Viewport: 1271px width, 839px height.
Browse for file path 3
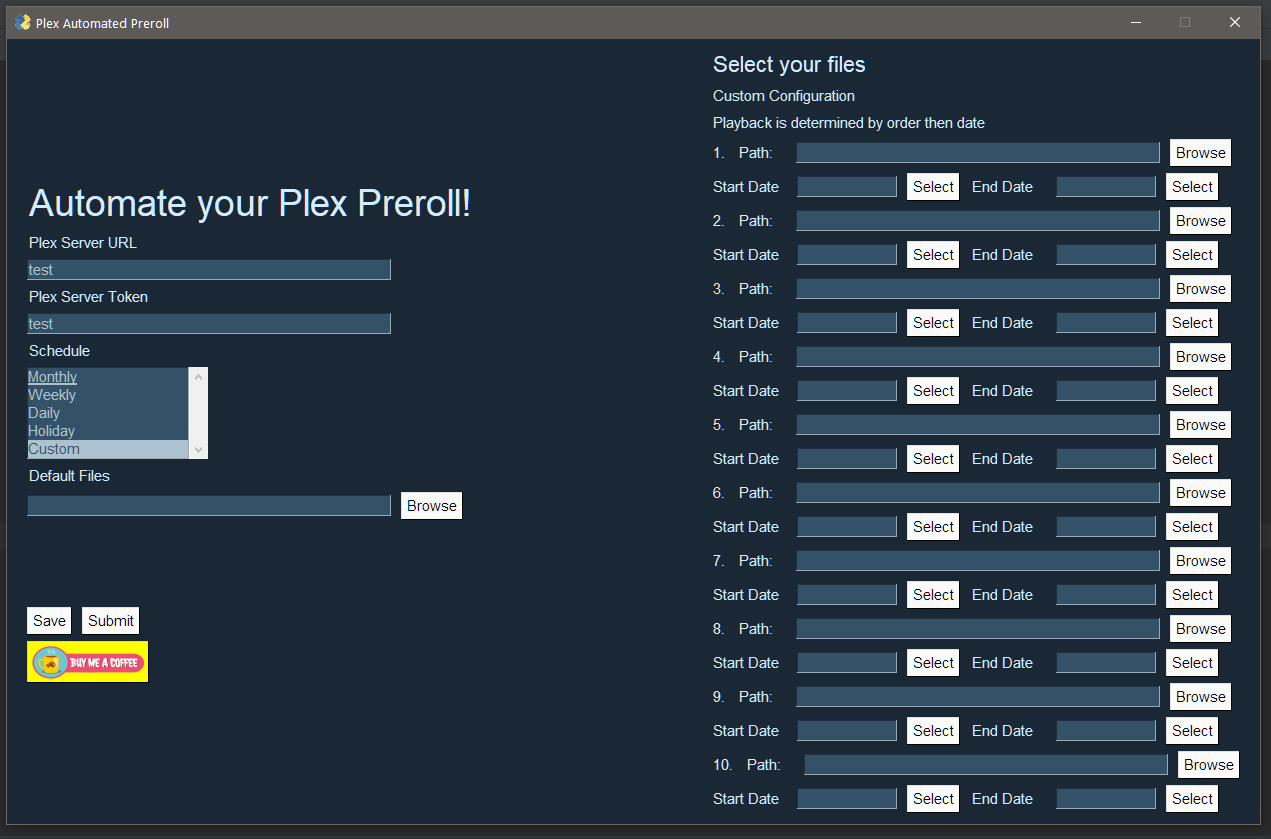(x=1200, y=288)
